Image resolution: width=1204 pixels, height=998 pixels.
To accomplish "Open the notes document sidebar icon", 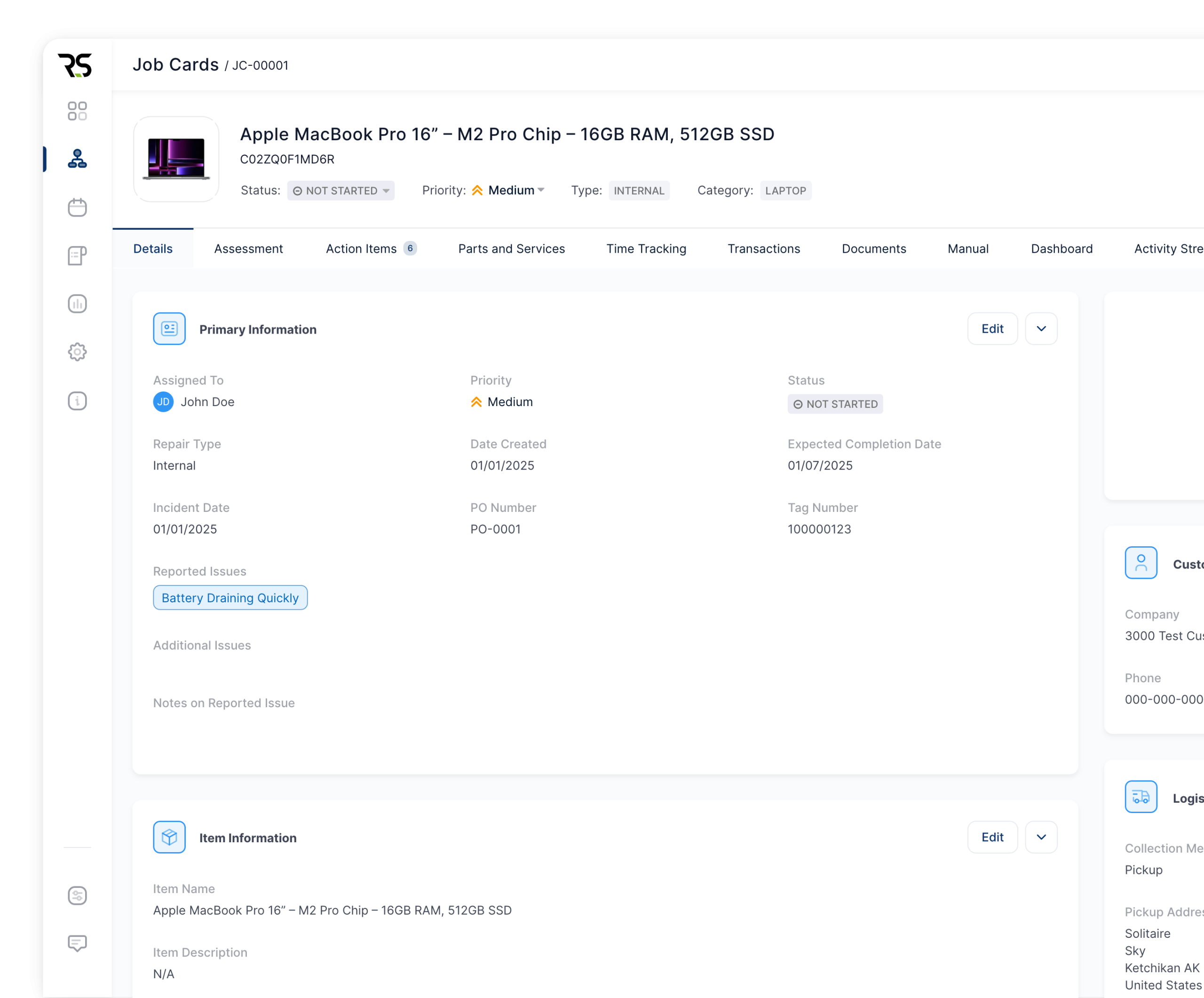I will click(x=77, y=255).
